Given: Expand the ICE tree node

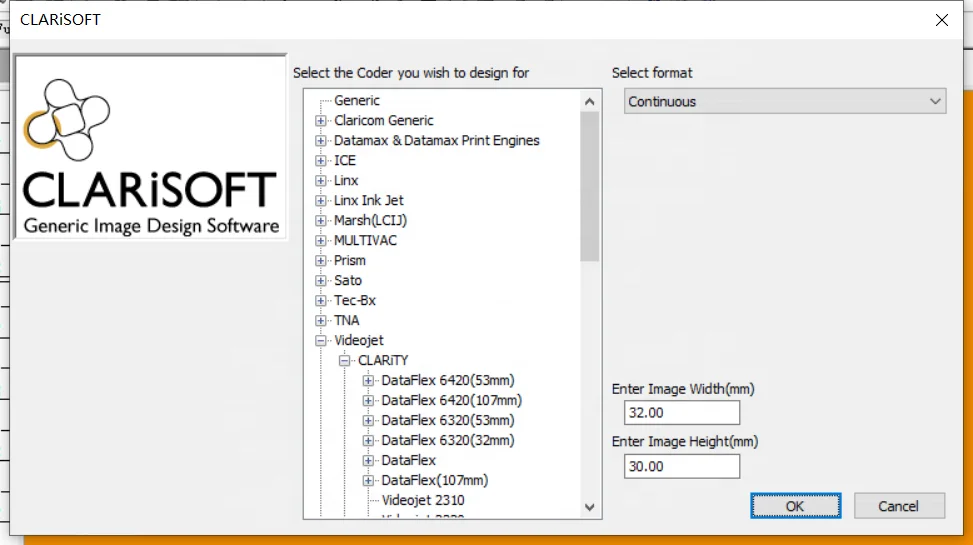Looking at the screenshot, I should click(x=321, y=161).
